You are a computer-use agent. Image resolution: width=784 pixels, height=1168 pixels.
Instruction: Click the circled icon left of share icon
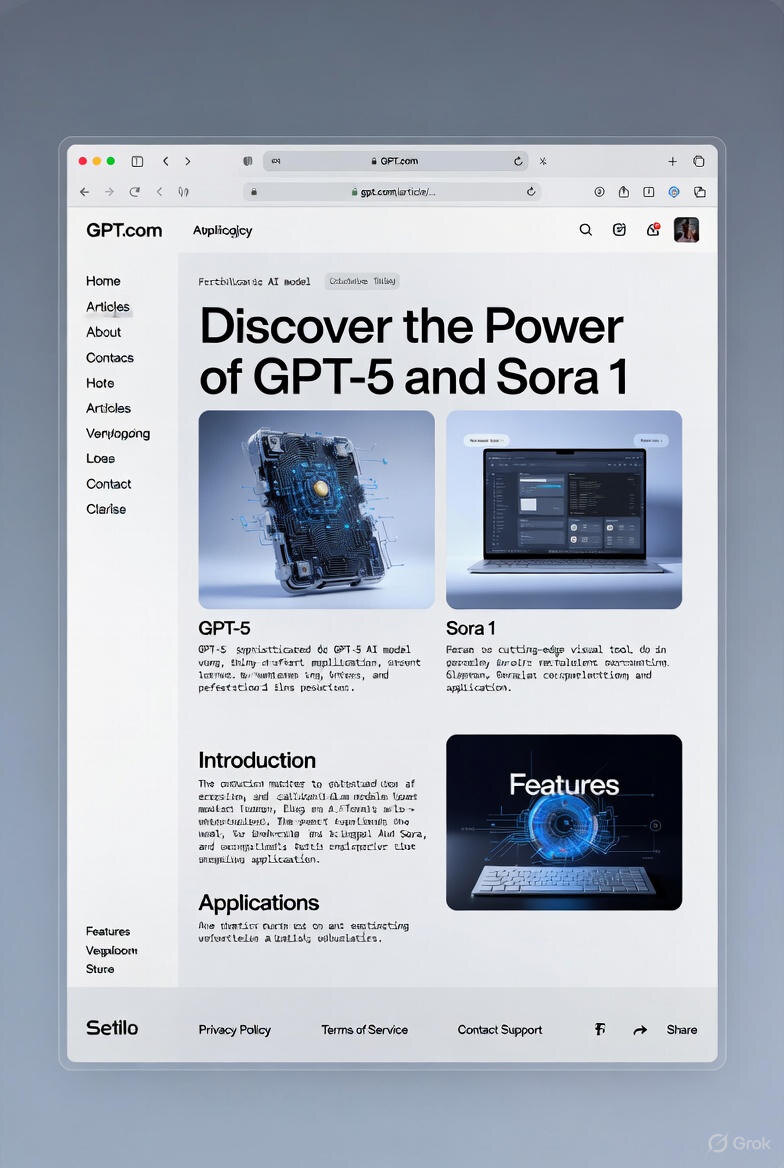click(599, 191)
